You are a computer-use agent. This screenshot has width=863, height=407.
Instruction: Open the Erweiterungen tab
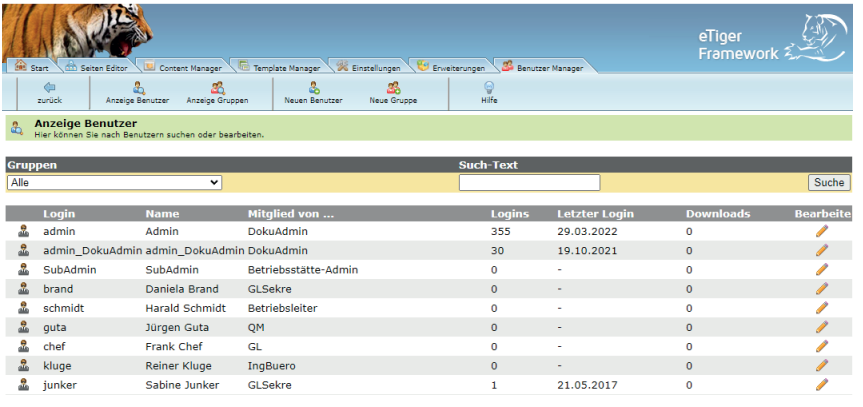tap(452, 68)
